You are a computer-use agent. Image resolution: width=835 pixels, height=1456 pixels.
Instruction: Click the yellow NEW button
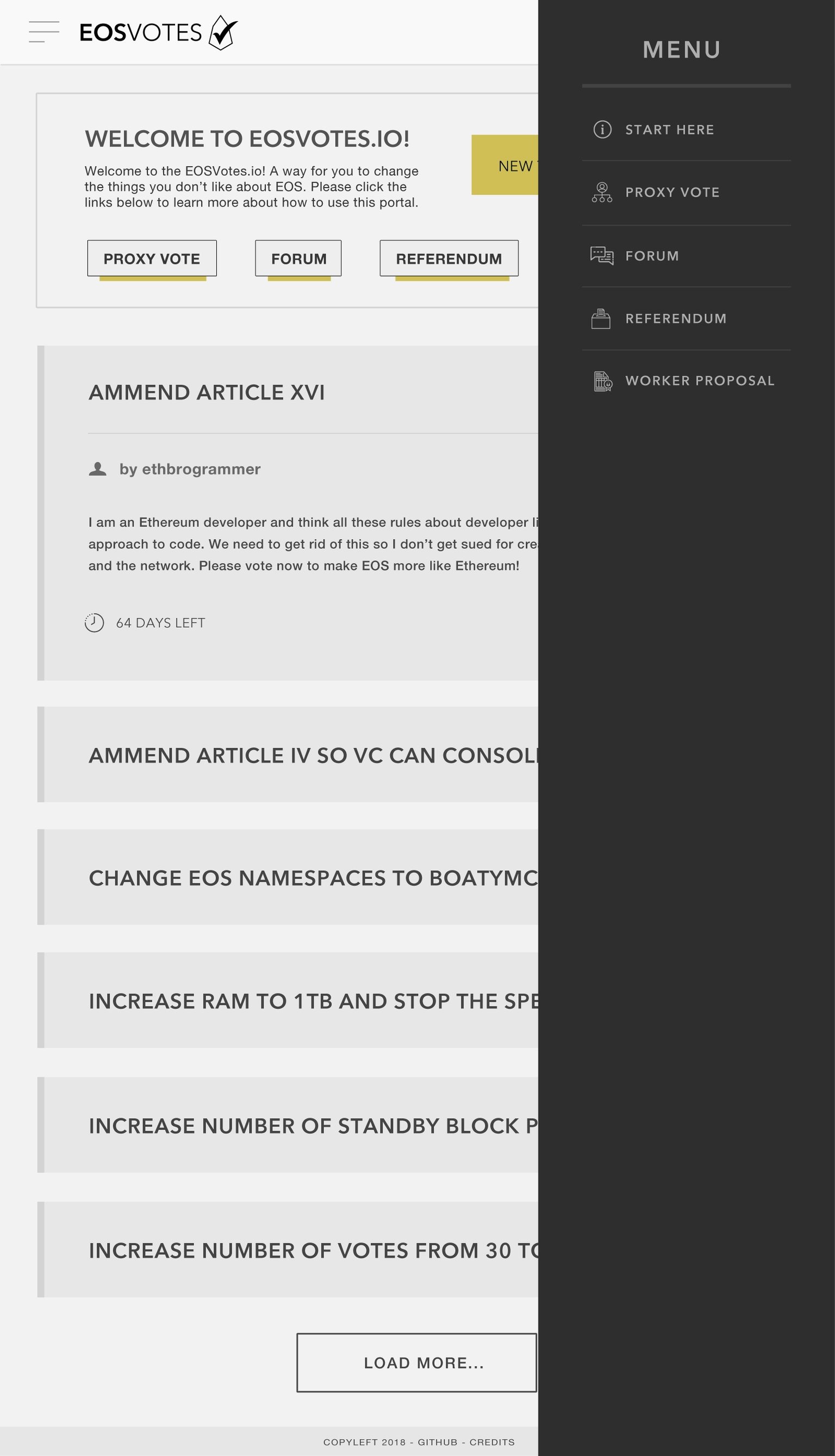coord(504,165)
